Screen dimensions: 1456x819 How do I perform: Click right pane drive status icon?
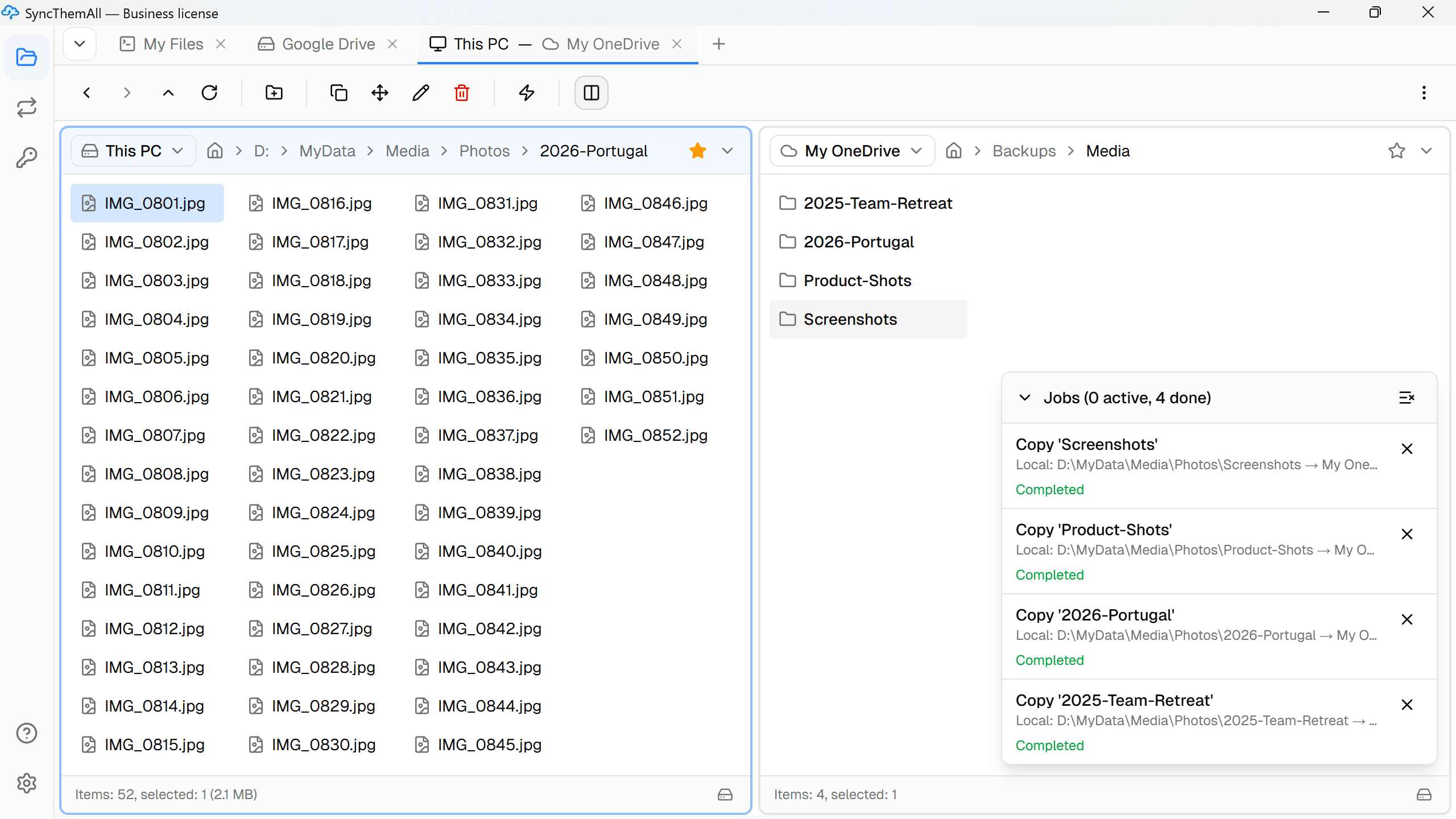[x=1424, y=795]
